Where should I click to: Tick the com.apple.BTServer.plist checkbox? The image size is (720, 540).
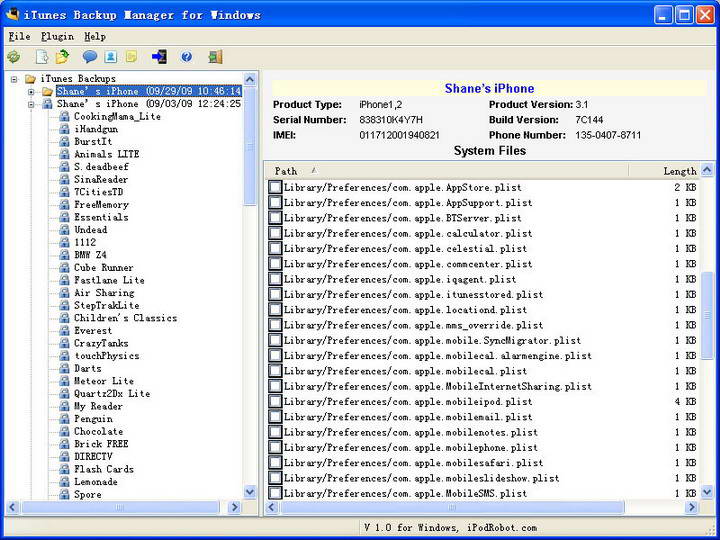pyautogui.click(x=275, y=218)
